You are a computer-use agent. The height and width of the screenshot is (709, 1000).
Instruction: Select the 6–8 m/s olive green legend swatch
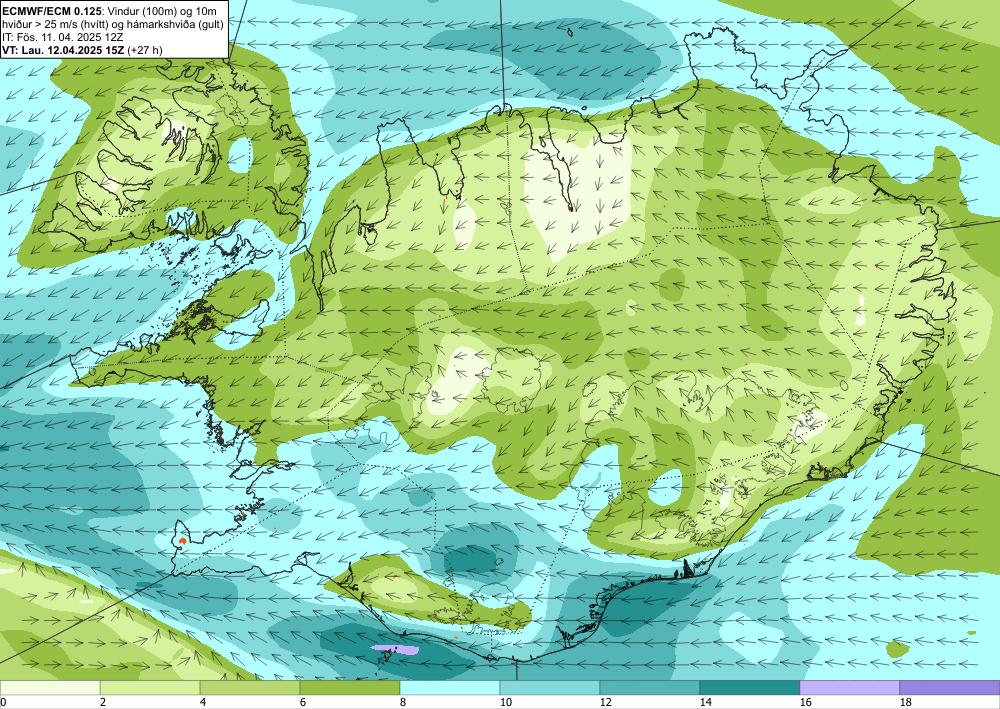click(350, 687)
